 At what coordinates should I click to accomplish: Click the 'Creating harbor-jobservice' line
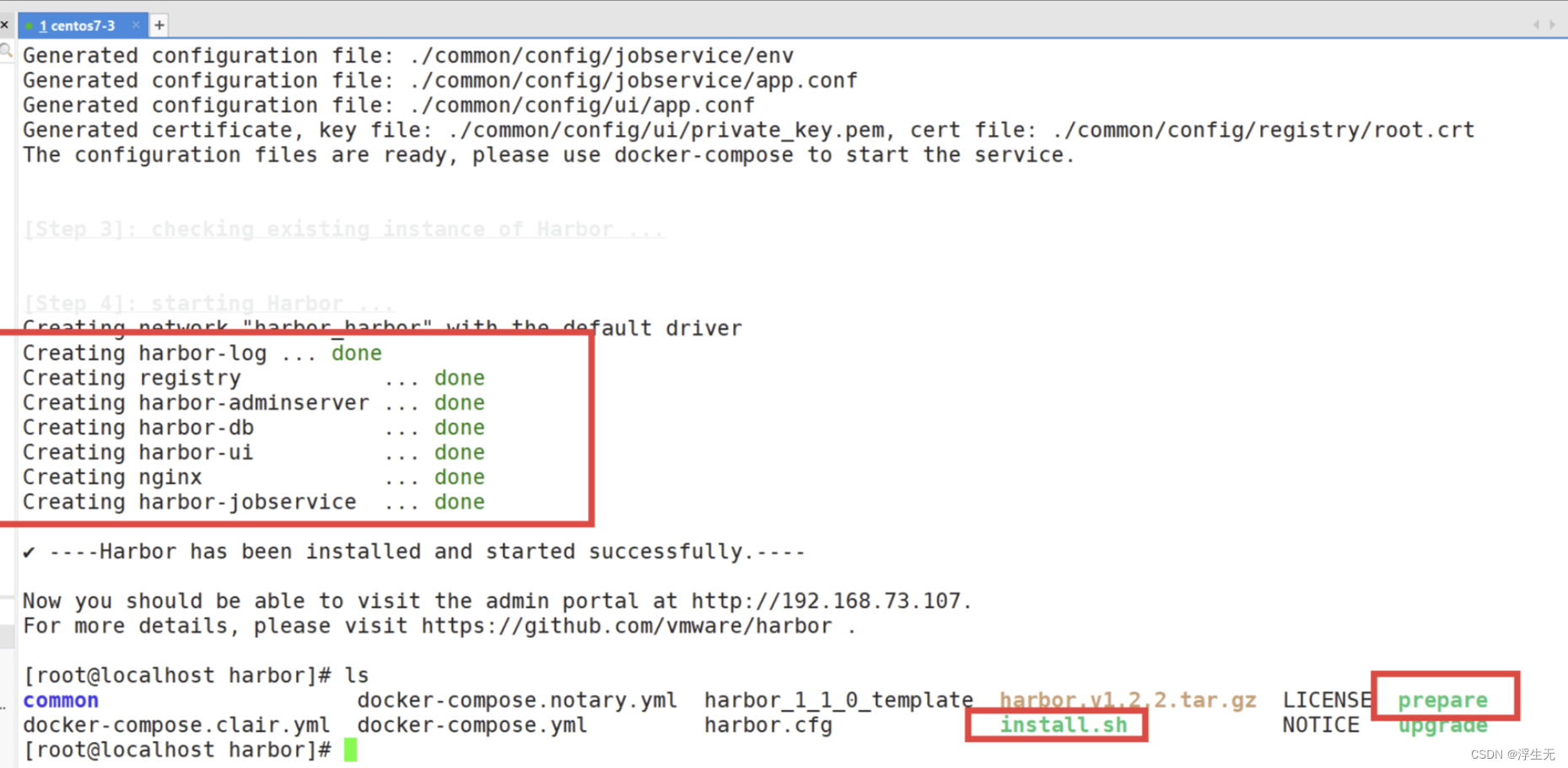coord(254,502)
